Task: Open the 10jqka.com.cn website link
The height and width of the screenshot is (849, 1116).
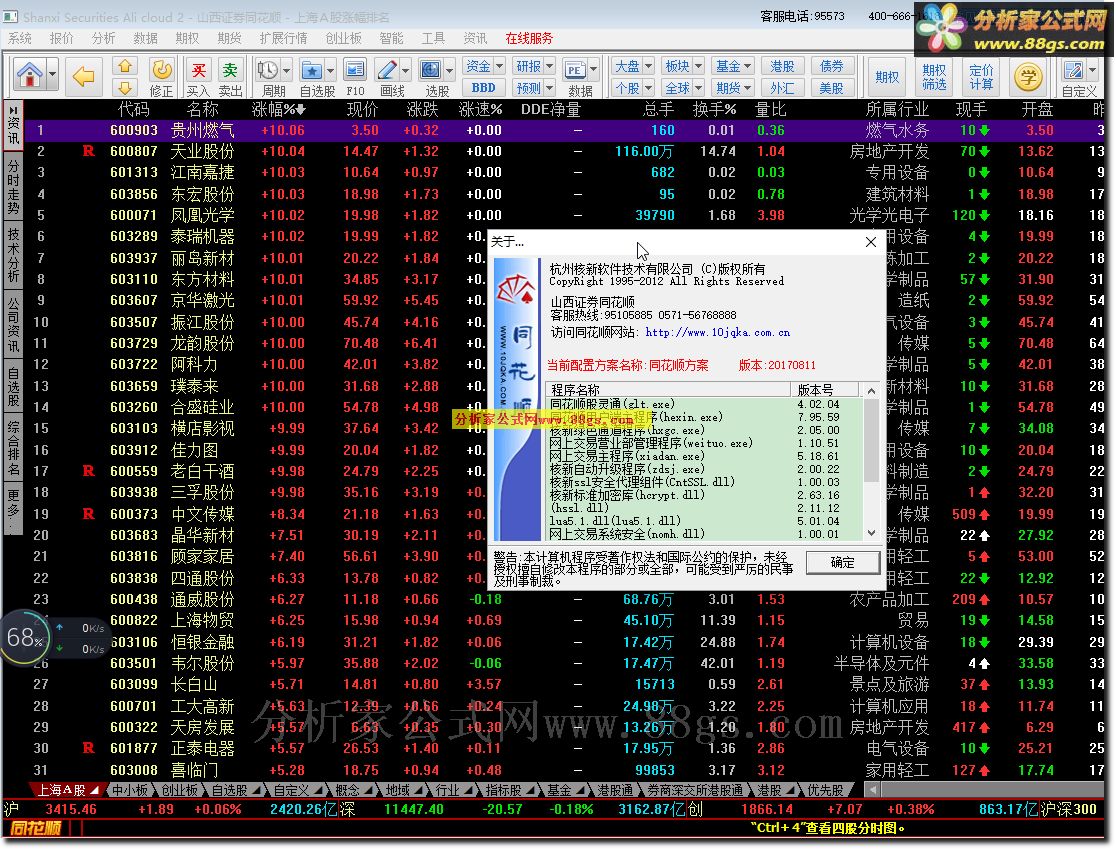Action: tap(717, 332)
